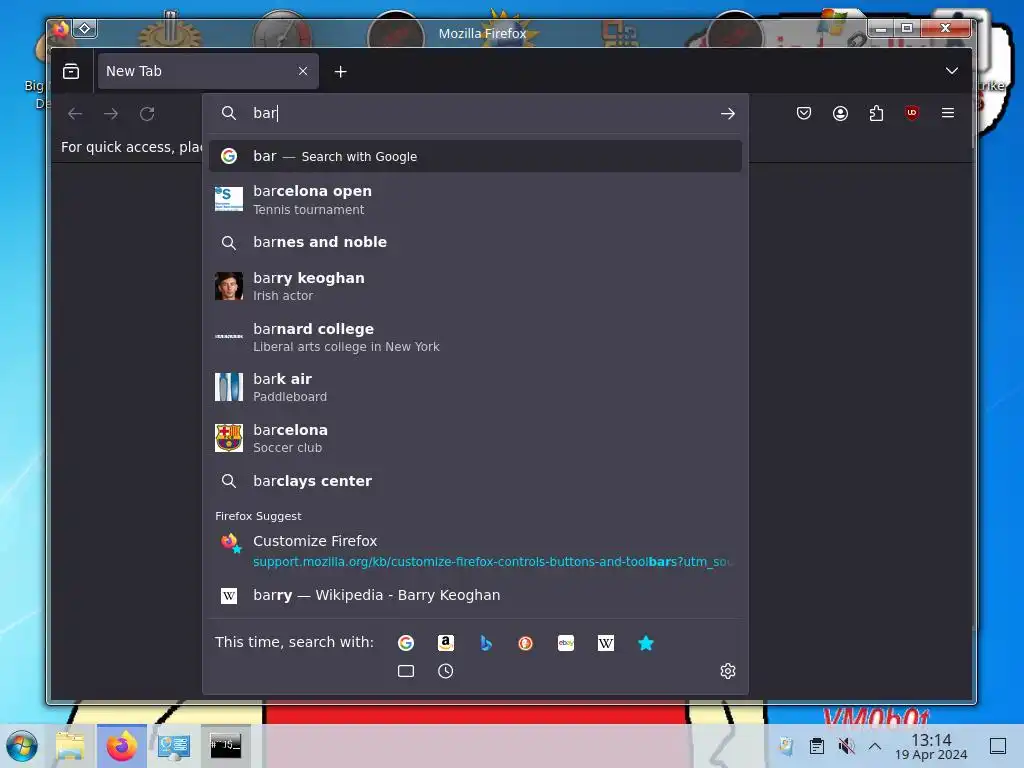Open Firefox View icon left of the tab
Screen dimensions: 1024x768
tap(71, 71)
